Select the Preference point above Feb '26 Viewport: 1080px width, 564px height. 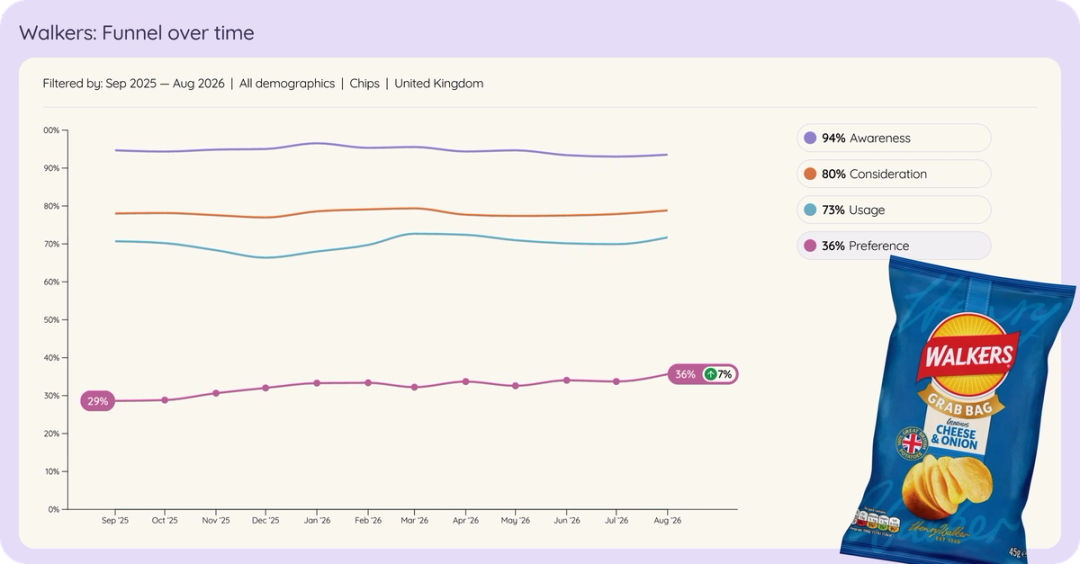coord(368,383)
